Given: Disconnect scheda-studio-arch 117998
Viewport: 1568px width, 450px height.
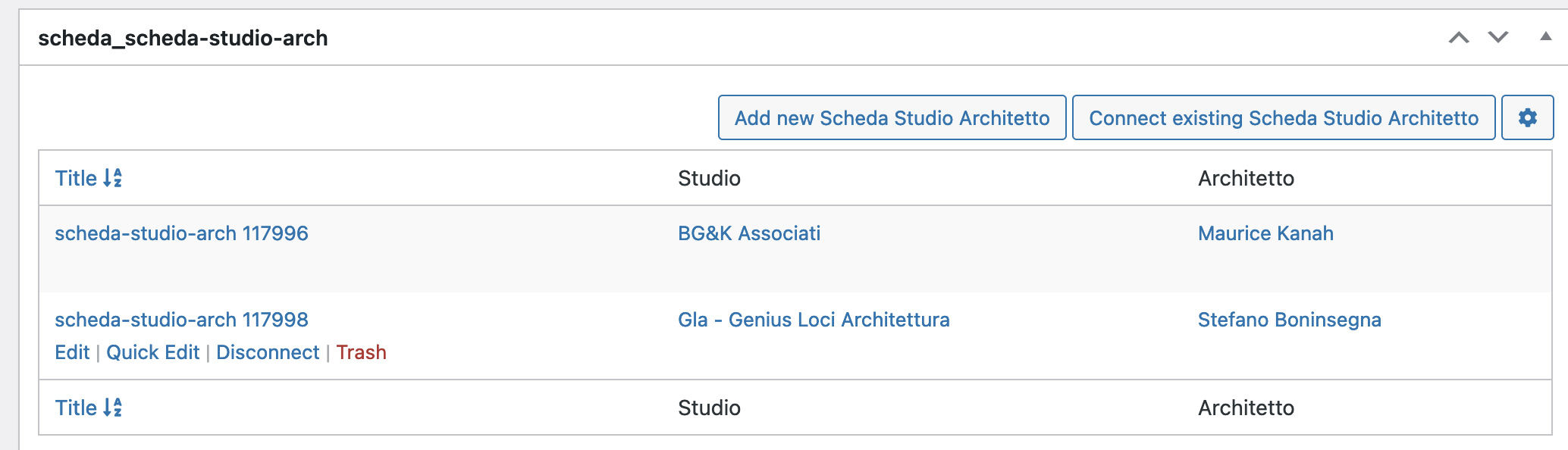Looking at the screenshot, I should pyautogui.click(x=268, y=352).
